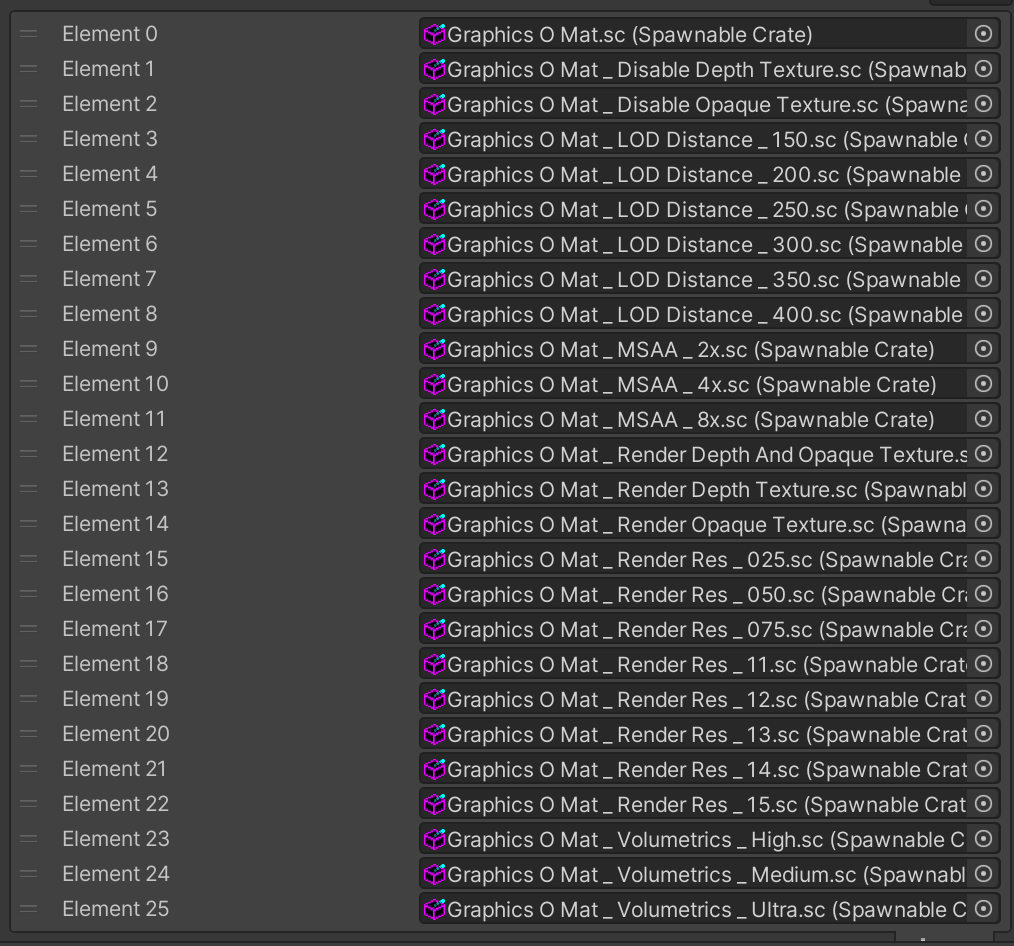Grab the reorder handle of Element 3

pos(28,138)
